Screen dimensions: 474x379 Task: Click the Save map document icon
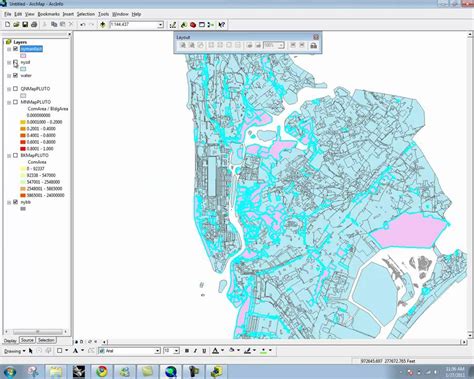(25, 25)
